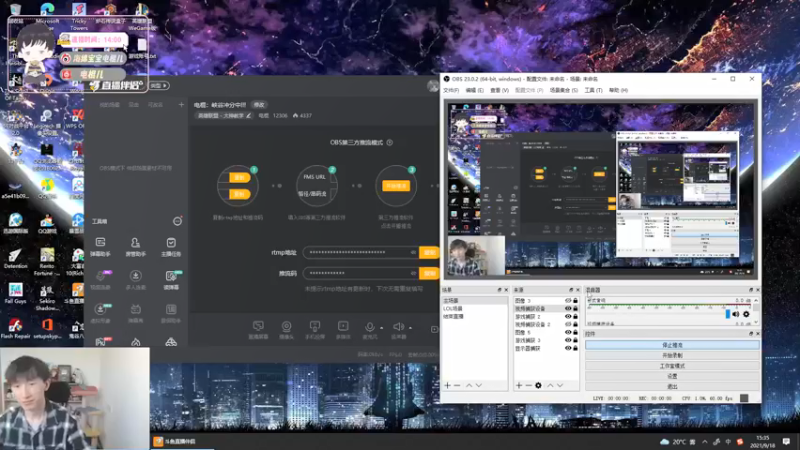Open the 场景集合(S) menu in OBS
Image resolution: width=800 pixels, height=450 pixels.
[563, 90]
